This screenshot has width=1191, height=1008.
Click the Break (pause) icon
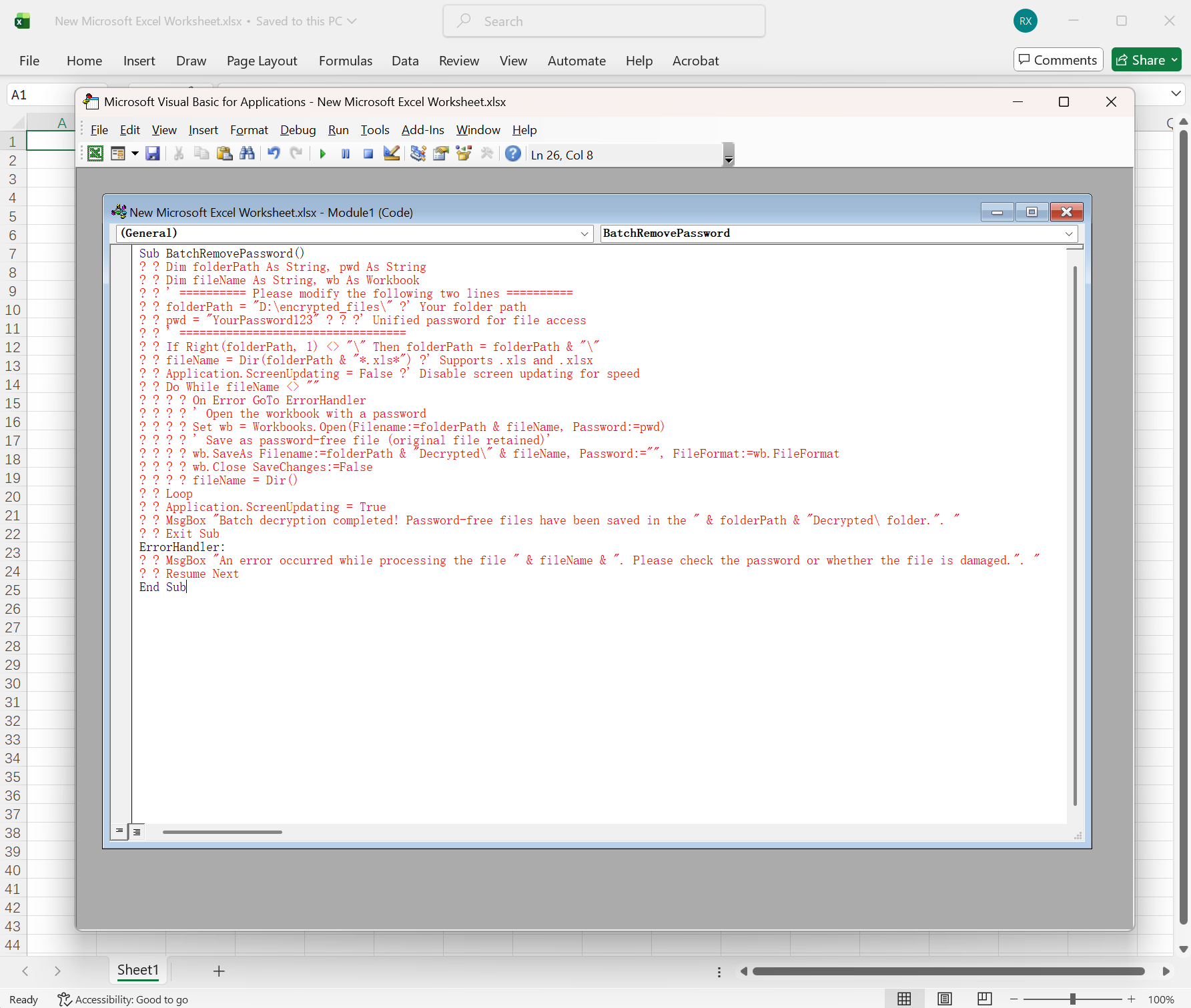click(345, 154)
